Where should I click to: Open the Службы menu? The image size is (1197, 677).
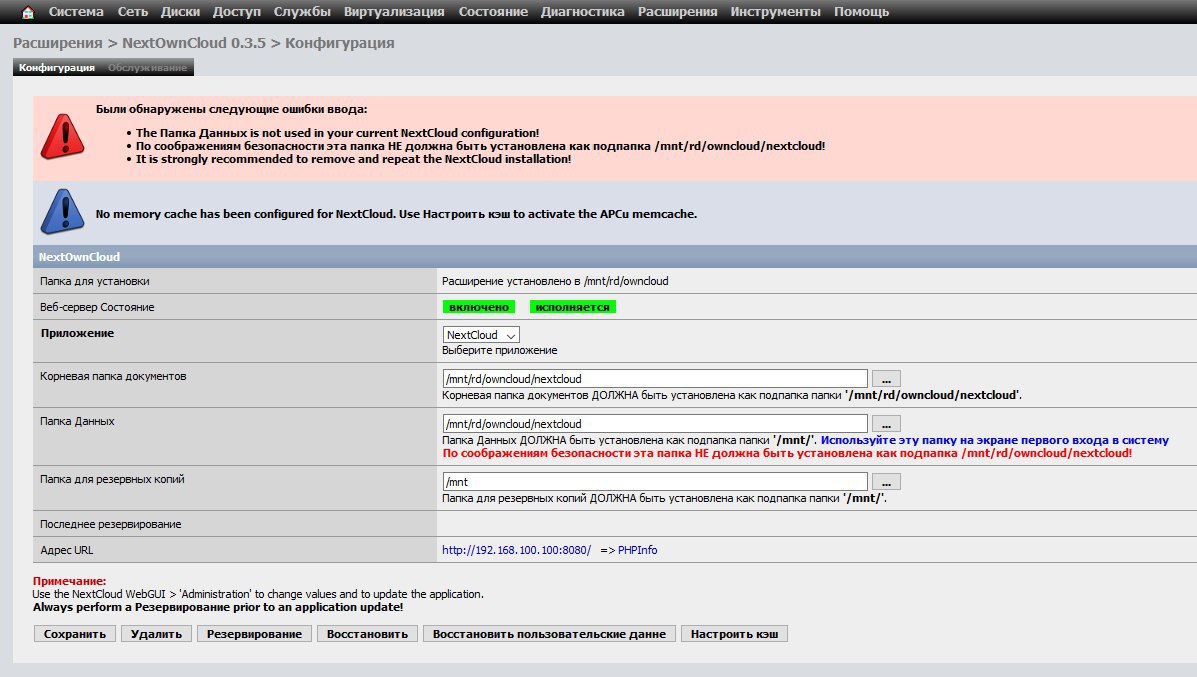pos(302,11)
